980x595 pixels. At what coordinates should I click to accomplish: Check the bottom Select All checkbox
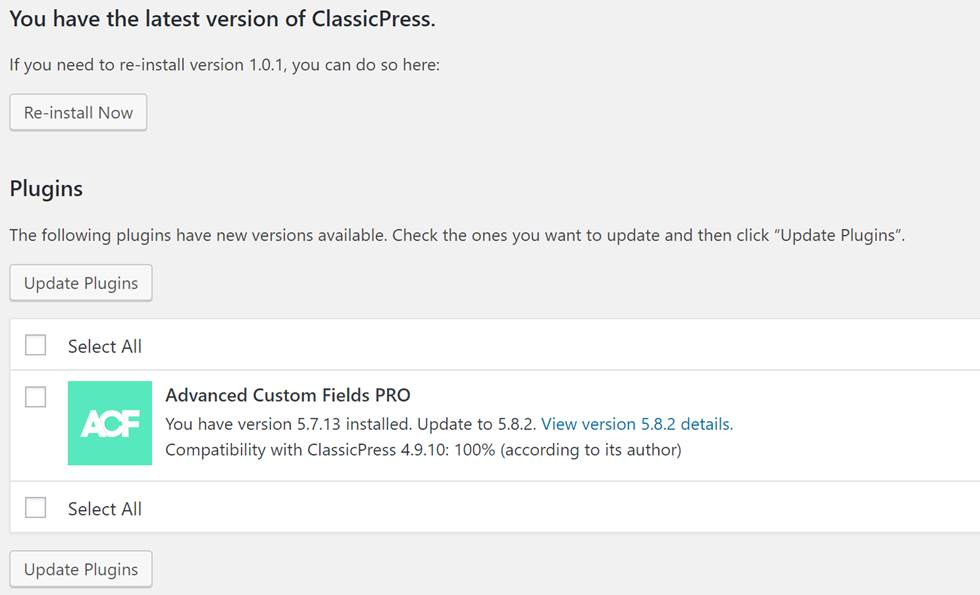pos(35,507)
